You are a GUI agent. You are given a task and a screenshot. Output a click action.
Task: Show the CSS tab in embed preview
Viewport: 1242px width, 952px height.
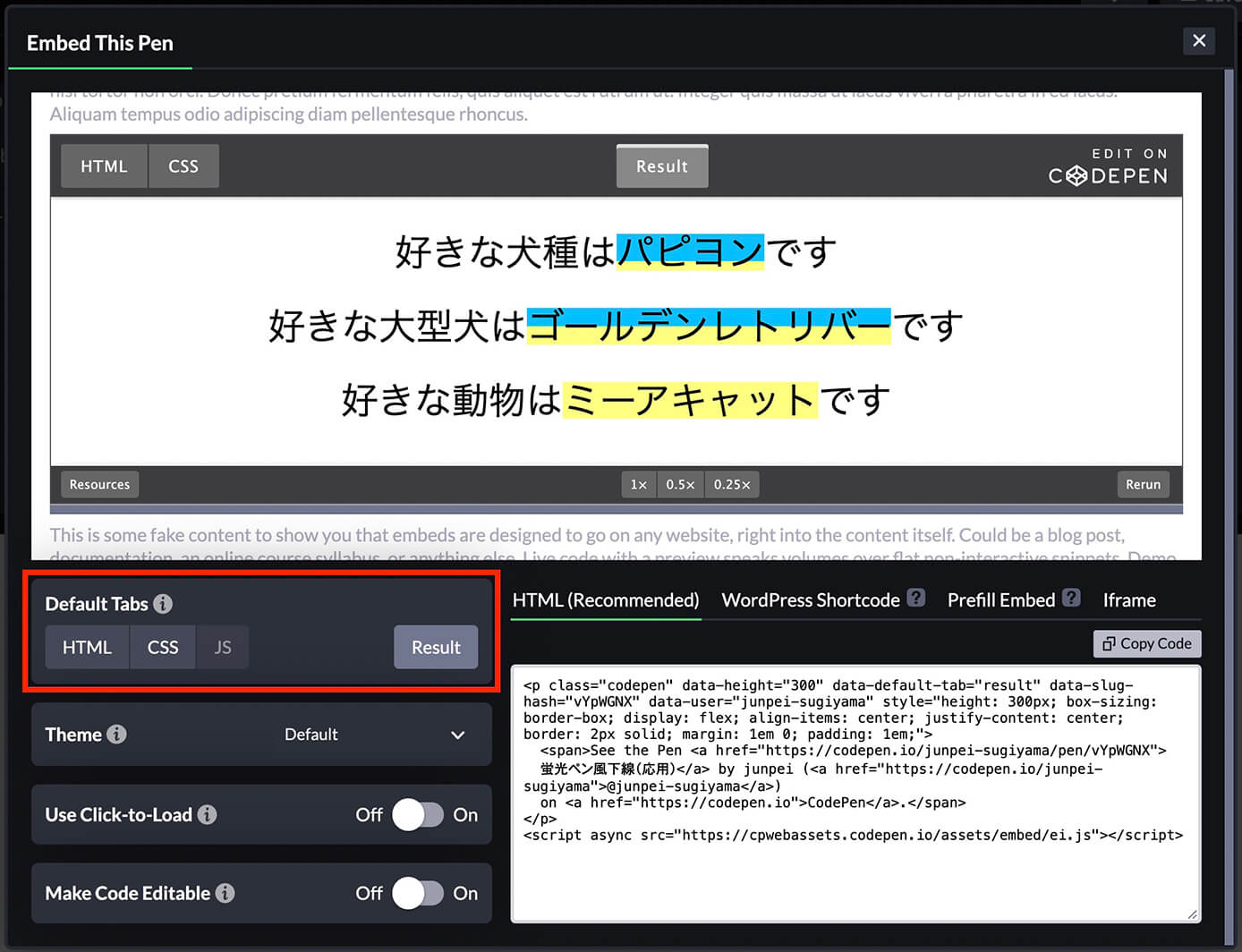183,166
